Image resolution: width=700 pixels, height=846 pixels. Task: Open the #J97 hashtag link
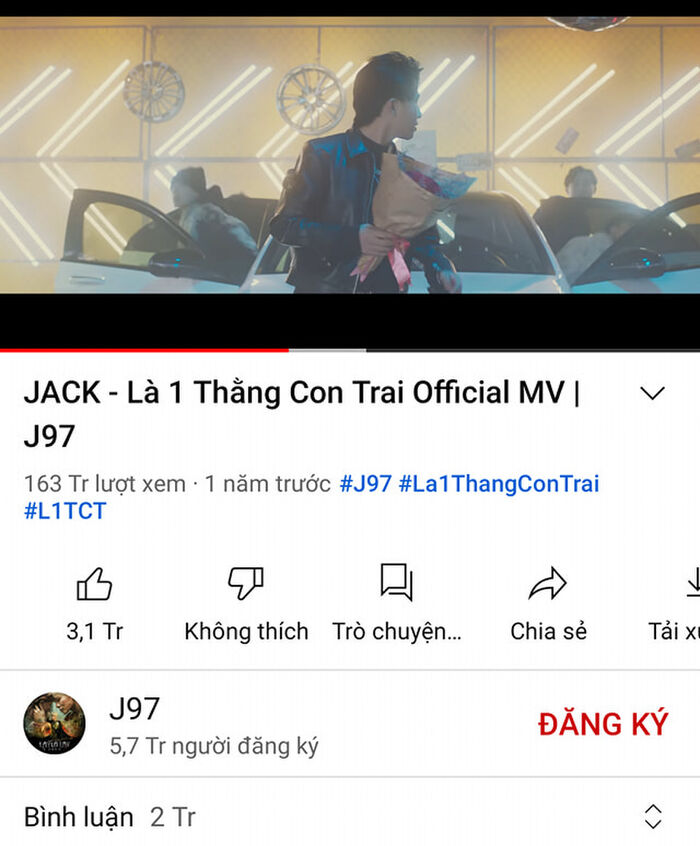tap(365, 483)
